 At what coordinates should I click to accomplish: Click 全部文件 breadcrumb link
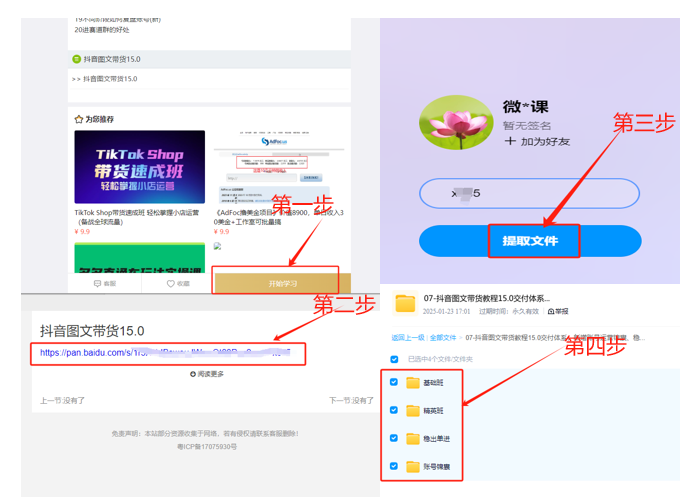(443, 338)
